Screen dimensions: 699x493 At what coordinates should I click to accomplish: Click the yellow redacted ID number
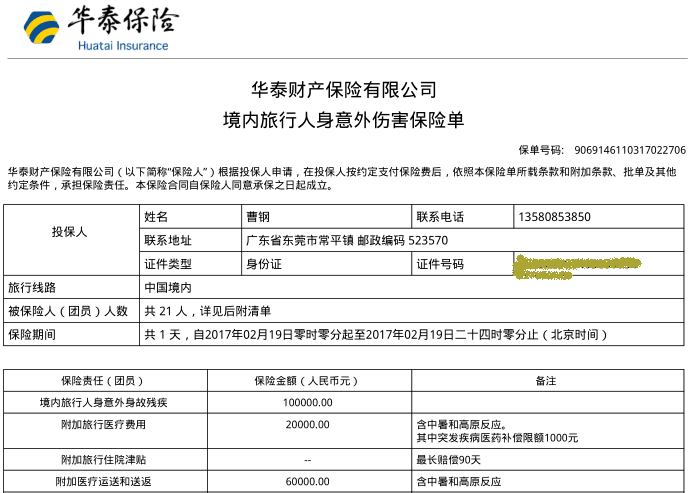tap(575, 265)
